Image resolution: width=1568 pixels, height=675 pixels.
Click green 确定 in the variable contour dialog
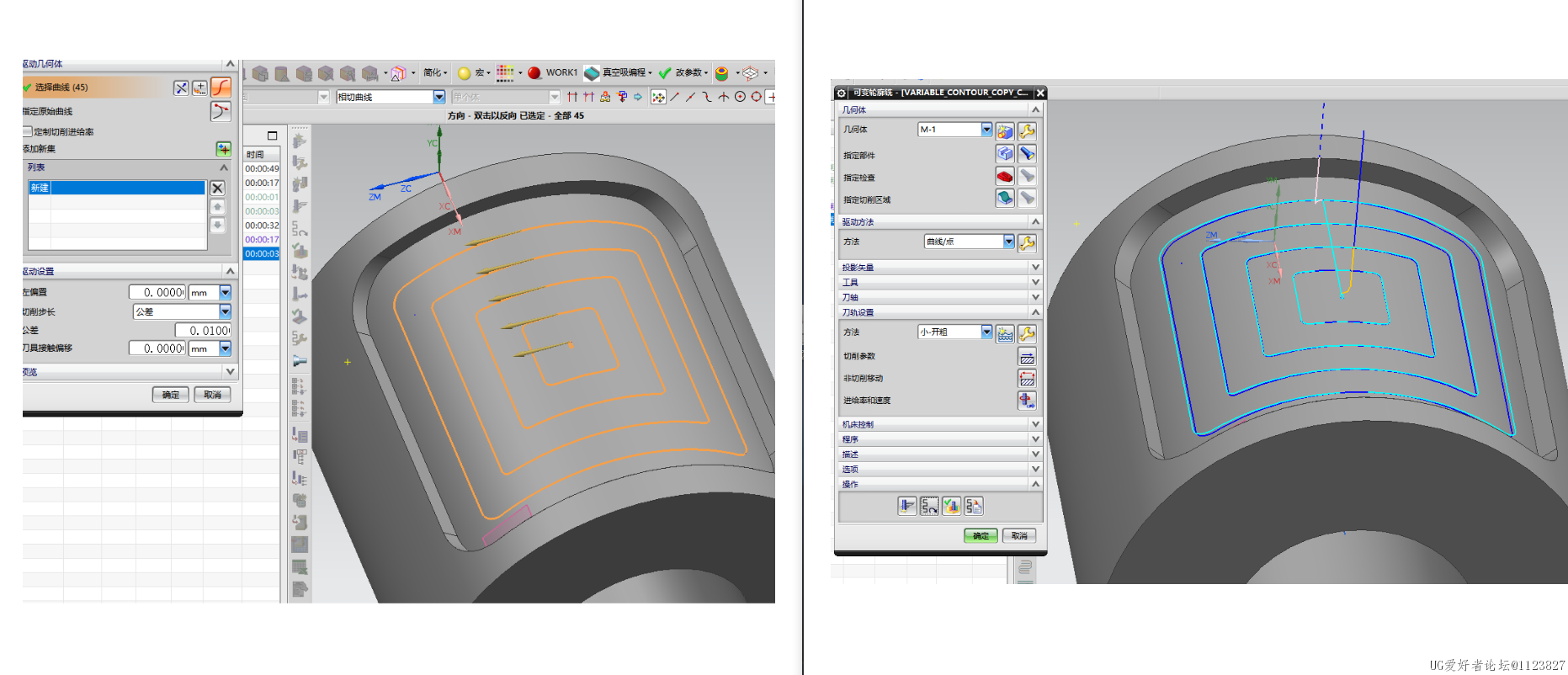pos(981,535)
